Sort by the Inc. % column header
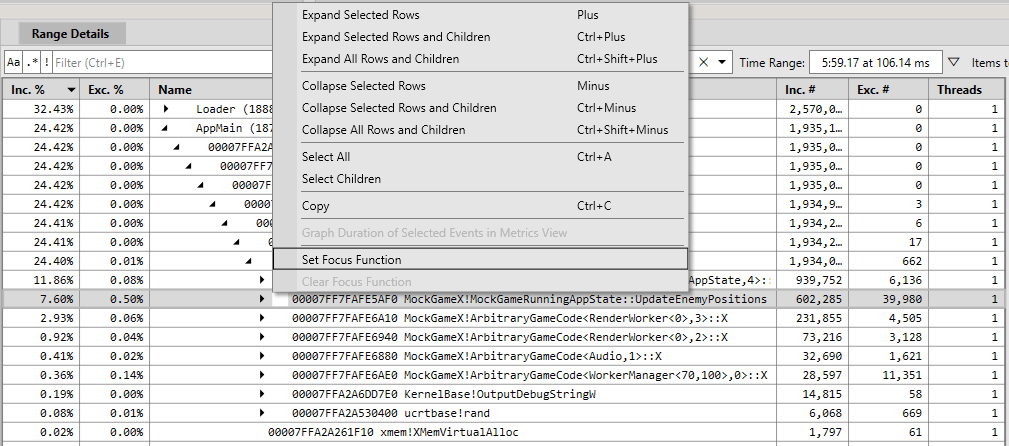 pyautogui.click(x=41, y=90)
